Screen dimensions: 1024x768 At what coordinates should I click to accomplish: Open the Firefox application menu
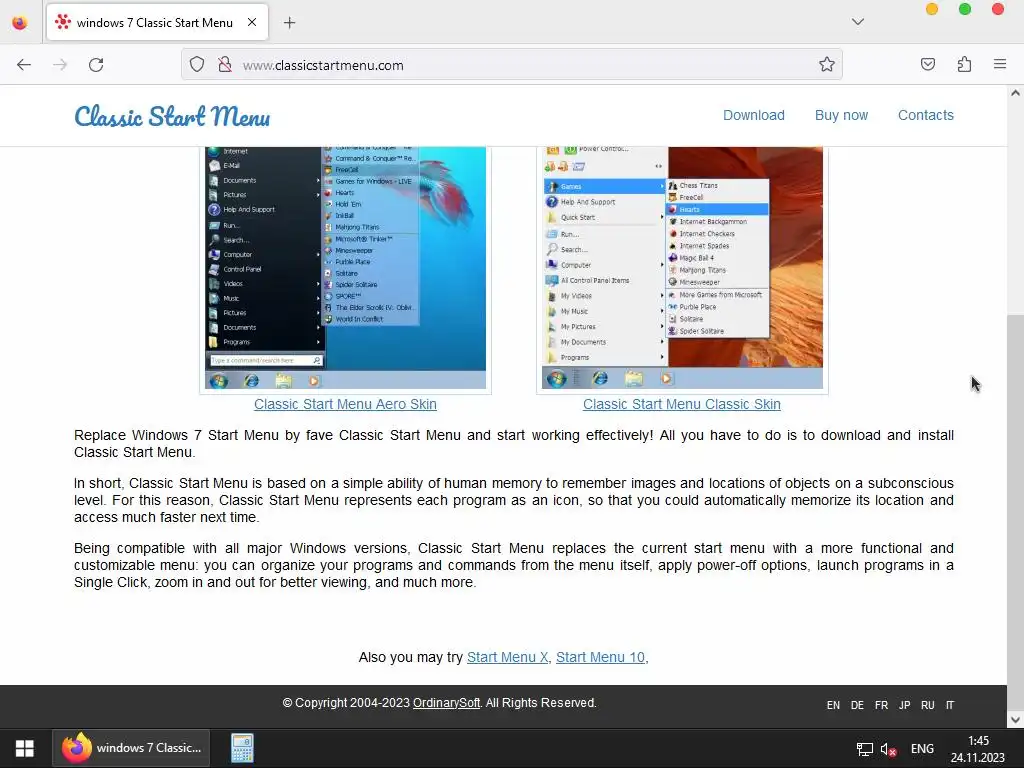point(1000,65)
